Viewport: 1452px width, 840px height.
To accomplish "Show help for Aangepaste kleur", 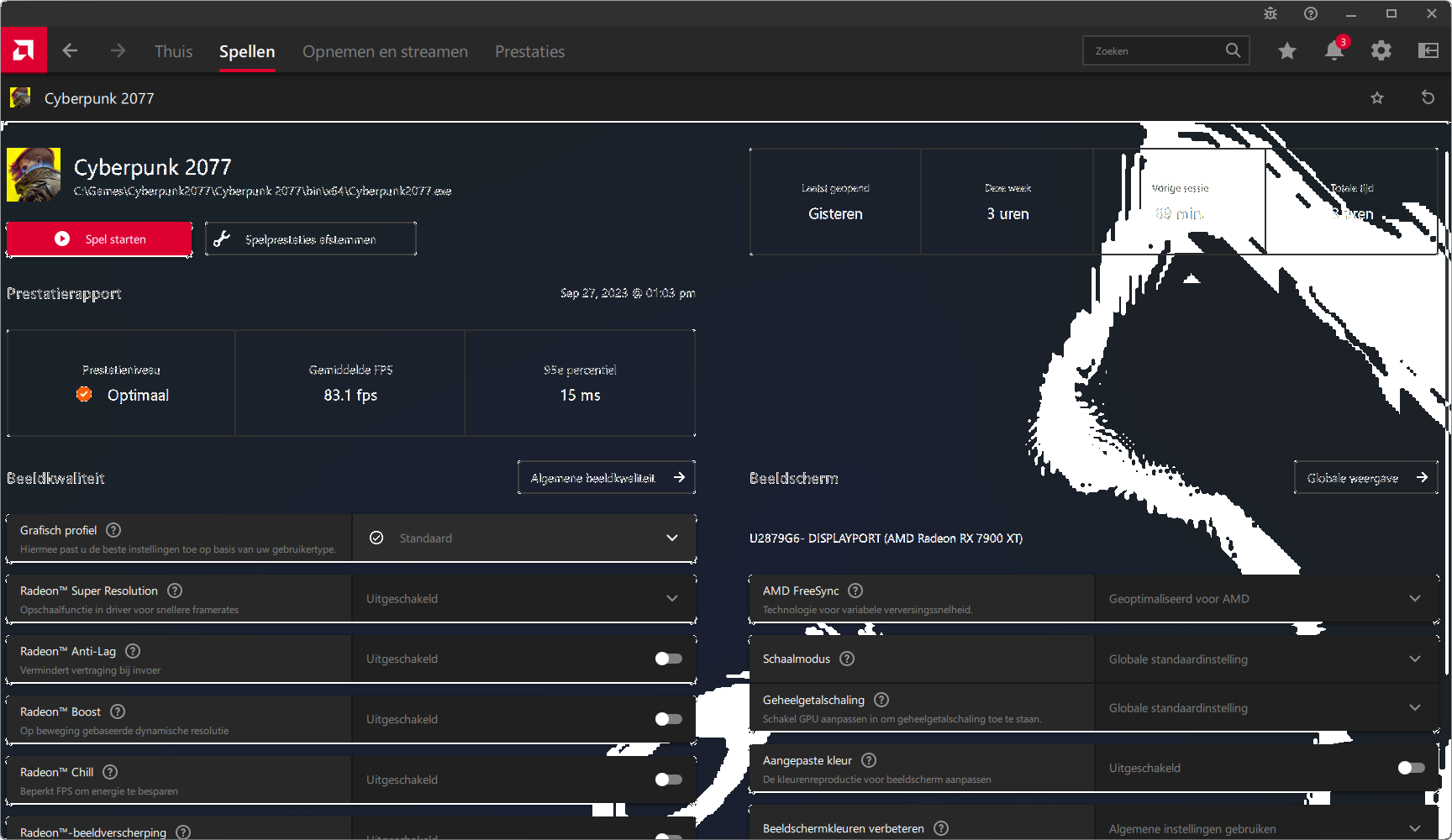I will click(869, 760).
